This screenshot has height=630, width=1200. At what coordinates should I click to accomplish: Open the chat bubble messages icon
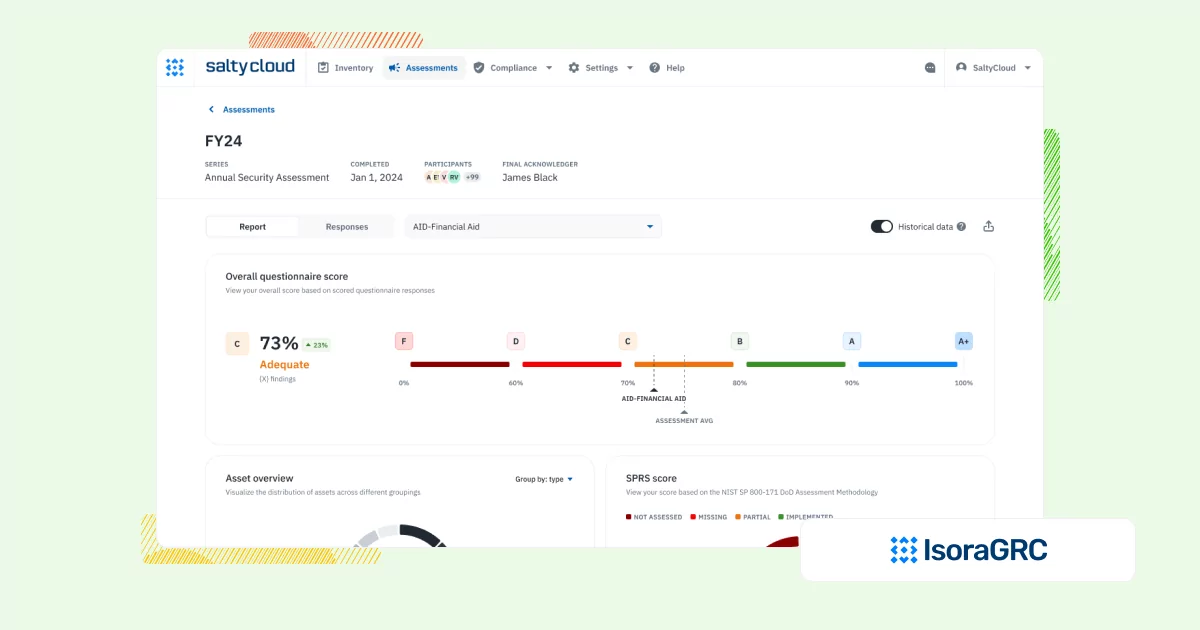click(x=930, y=68)
